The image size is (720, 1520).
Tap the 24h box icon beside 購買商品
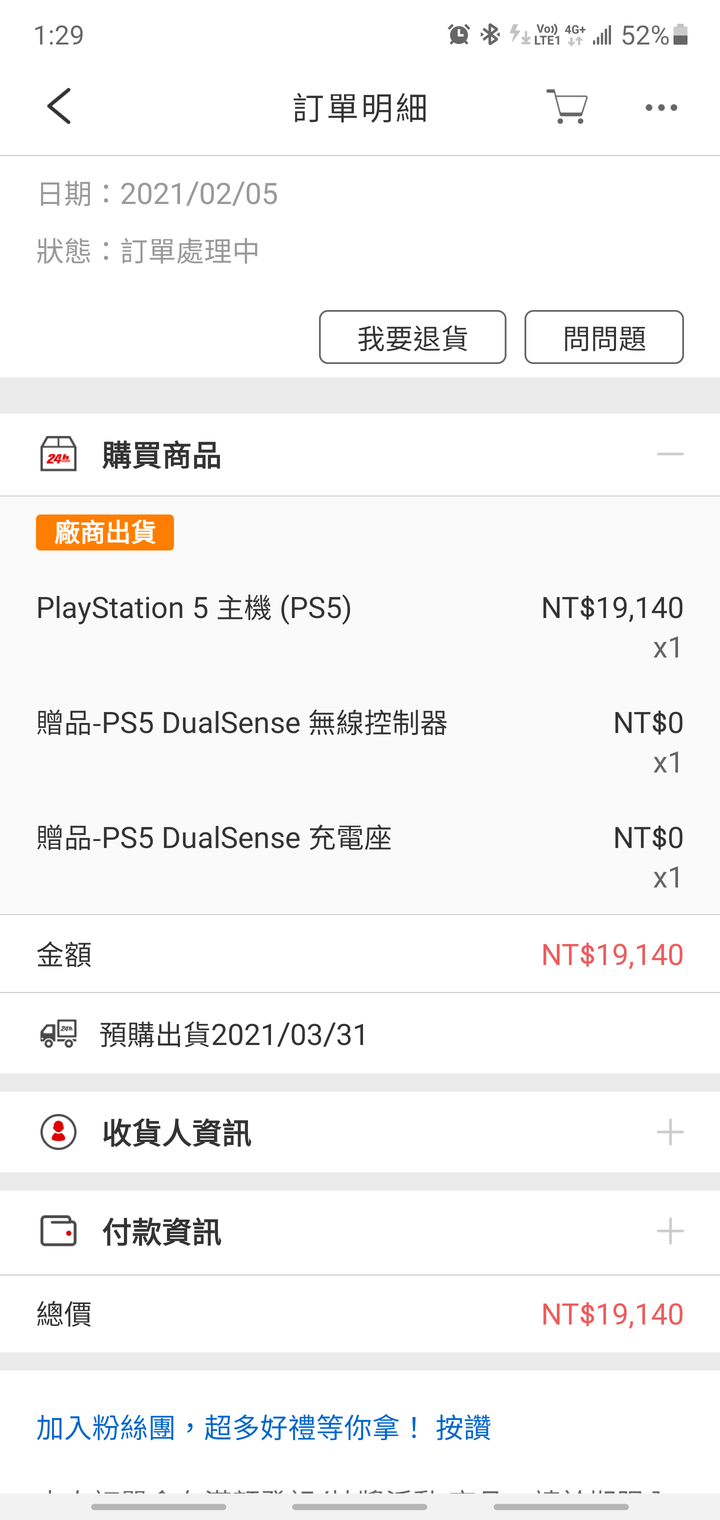coord(58,455)
